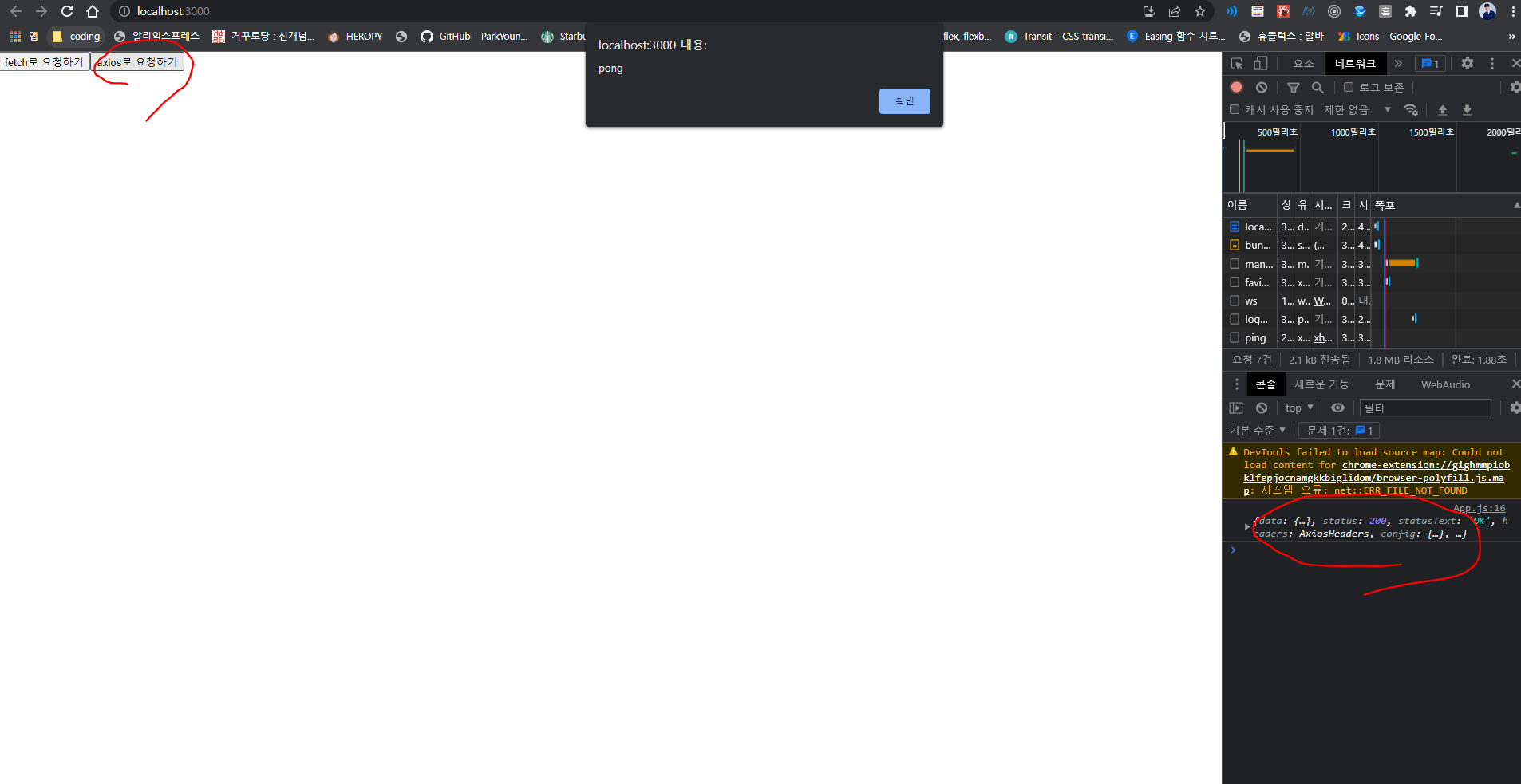
Task: Sort requests by the 이름 column header
Action: click(1249, 205)
